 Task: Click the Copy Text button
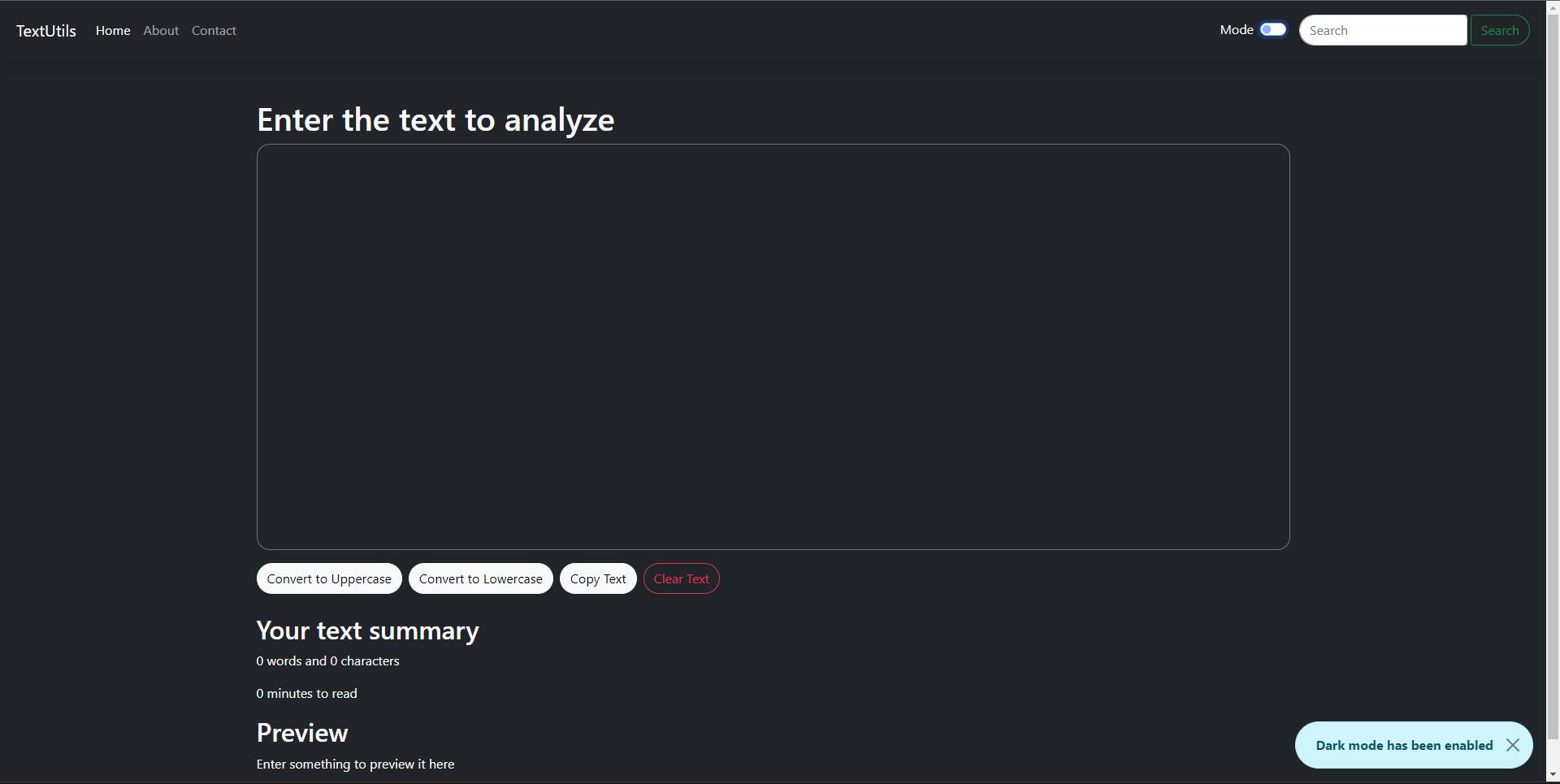pos(597,578)
